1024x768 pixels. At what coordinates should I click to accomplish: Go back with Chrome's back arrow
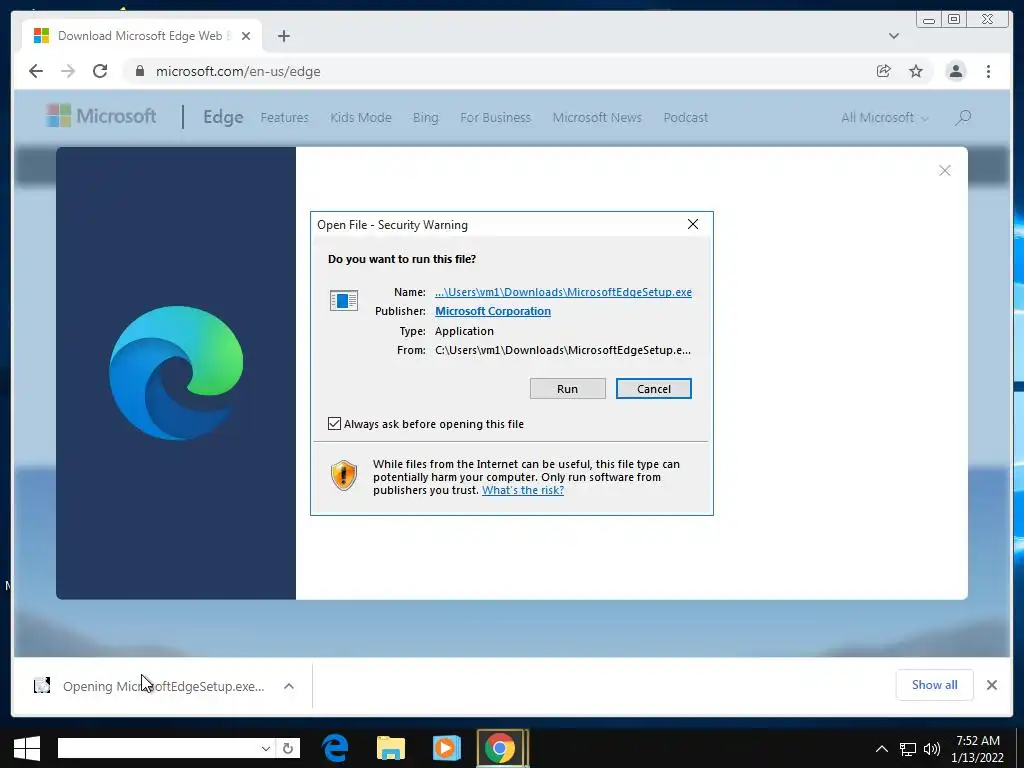click(x=36, y=71)
